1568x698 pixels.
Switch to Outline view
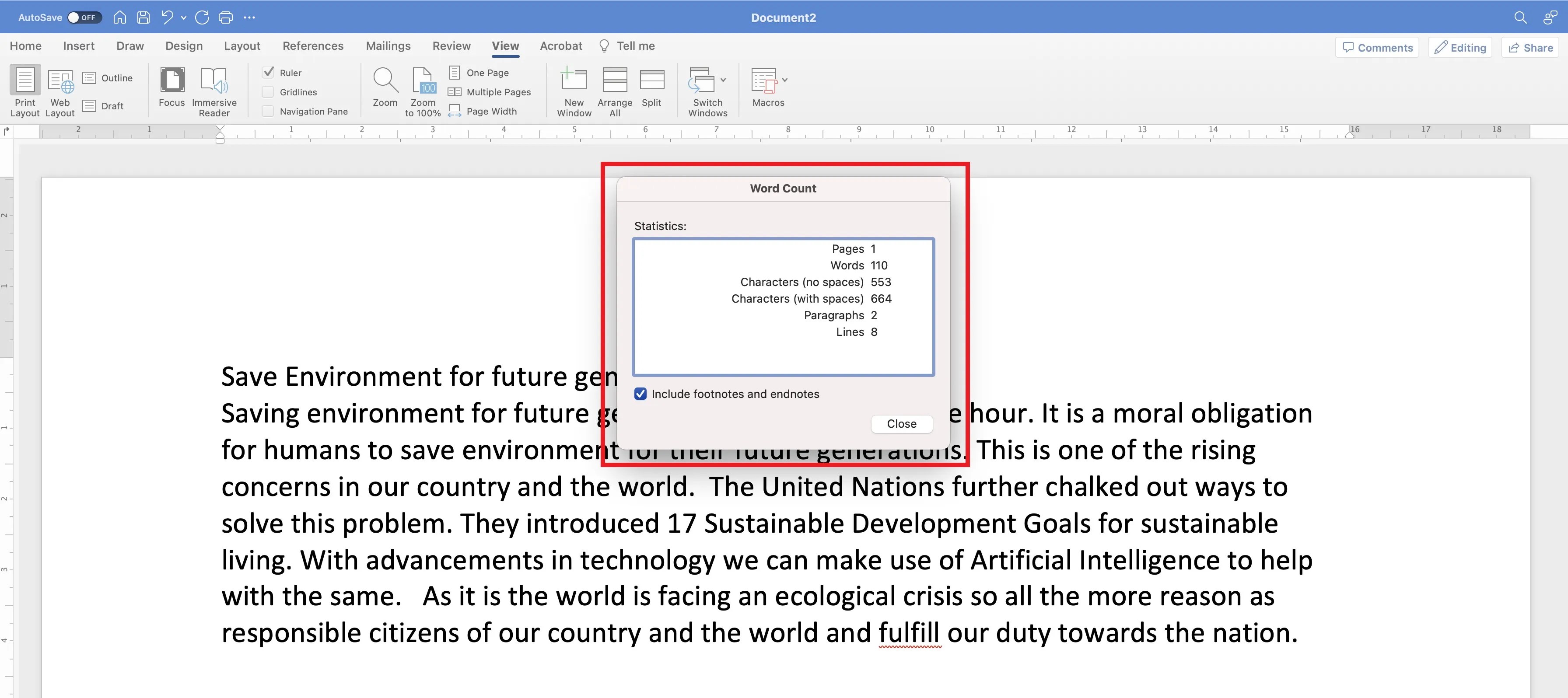click(x=109, y=78)
